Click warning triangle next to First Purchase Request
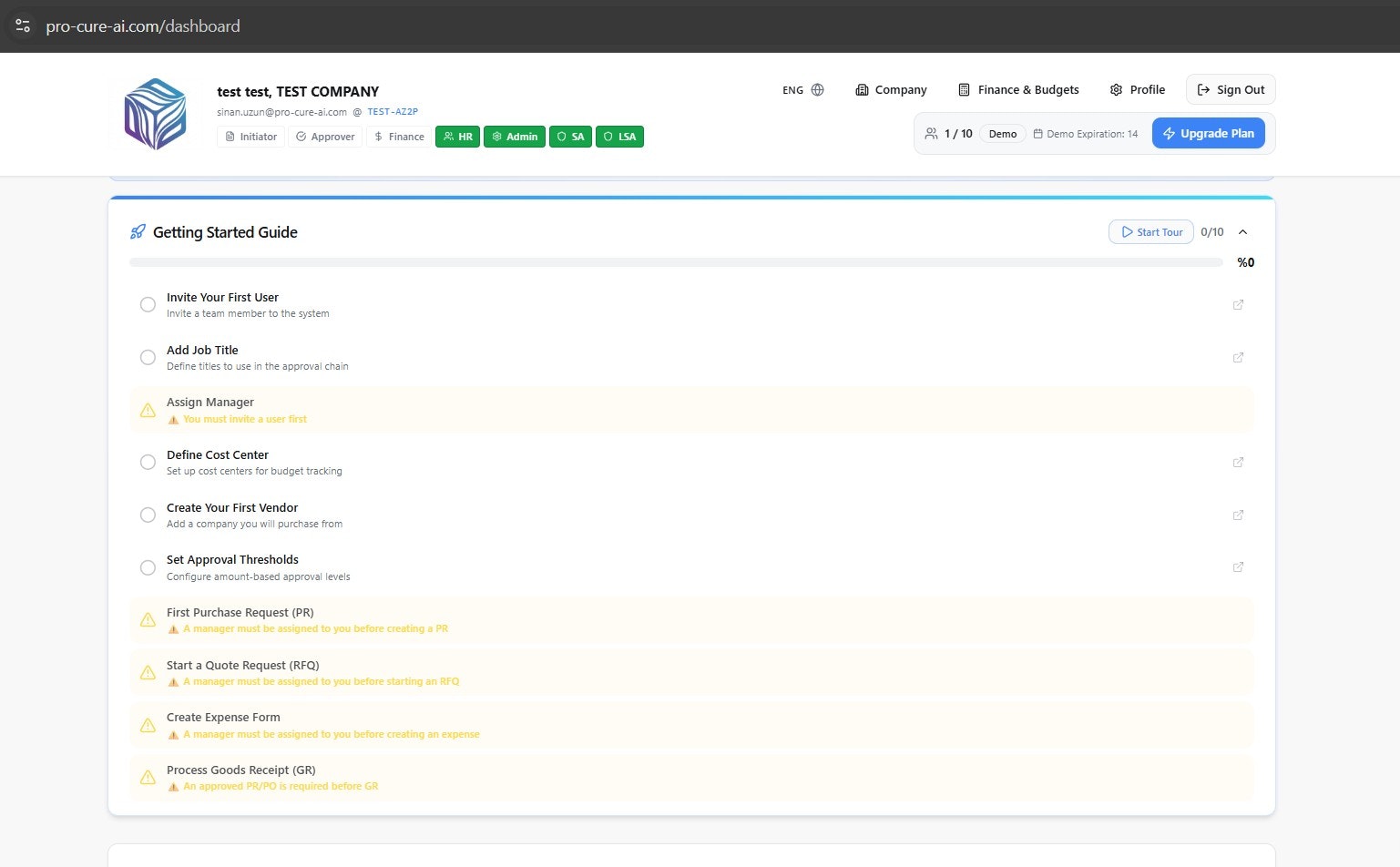Screen dimensions: 1400x867 [x=148, y=620]
